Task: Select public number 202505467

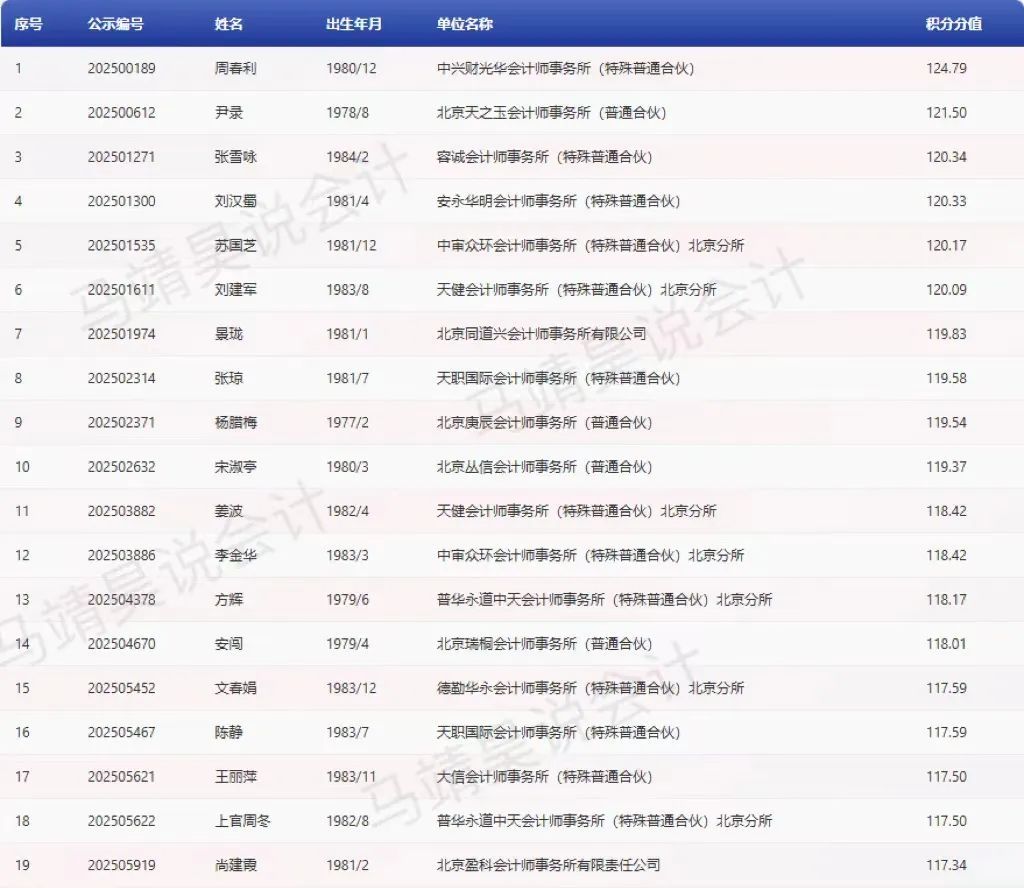Action: pos(121,733)
